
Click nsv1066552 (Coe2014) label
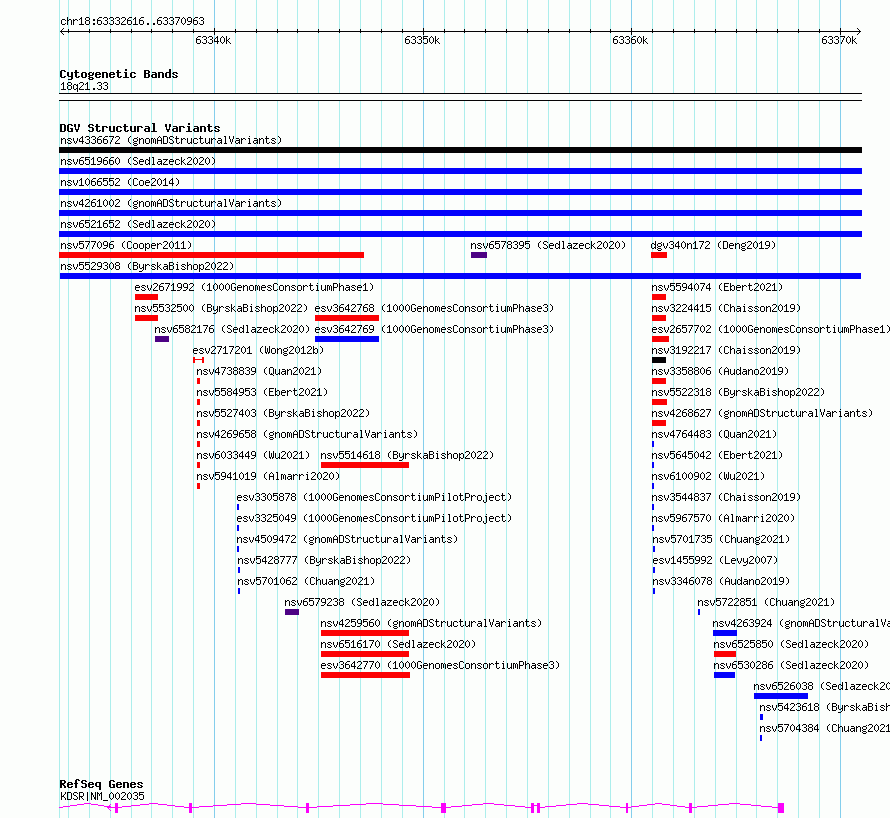120,182
